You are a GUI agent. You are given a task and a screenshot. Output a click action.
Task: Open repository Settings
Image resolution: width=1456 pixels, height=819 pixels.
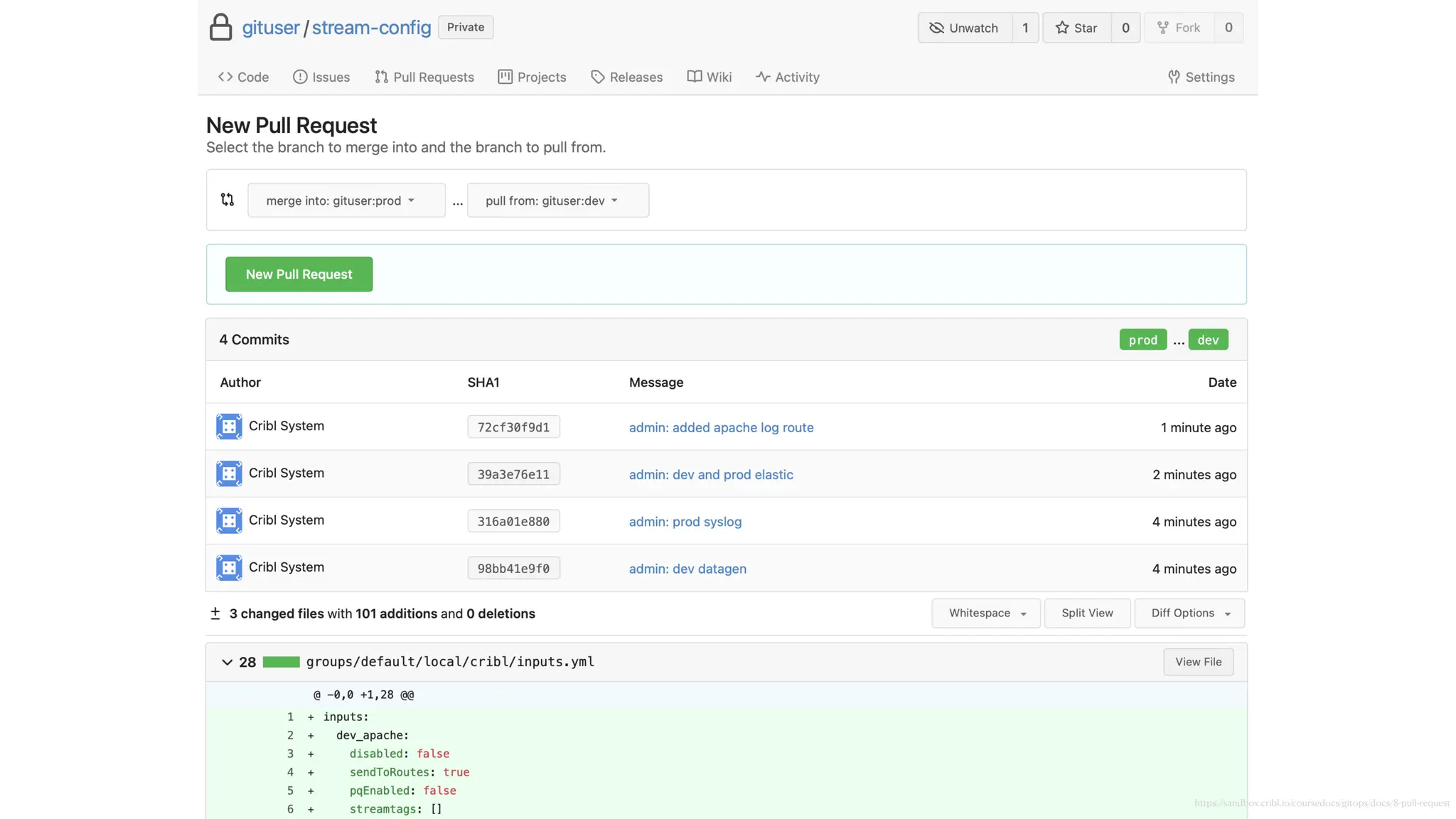(x=1201, y=77)
